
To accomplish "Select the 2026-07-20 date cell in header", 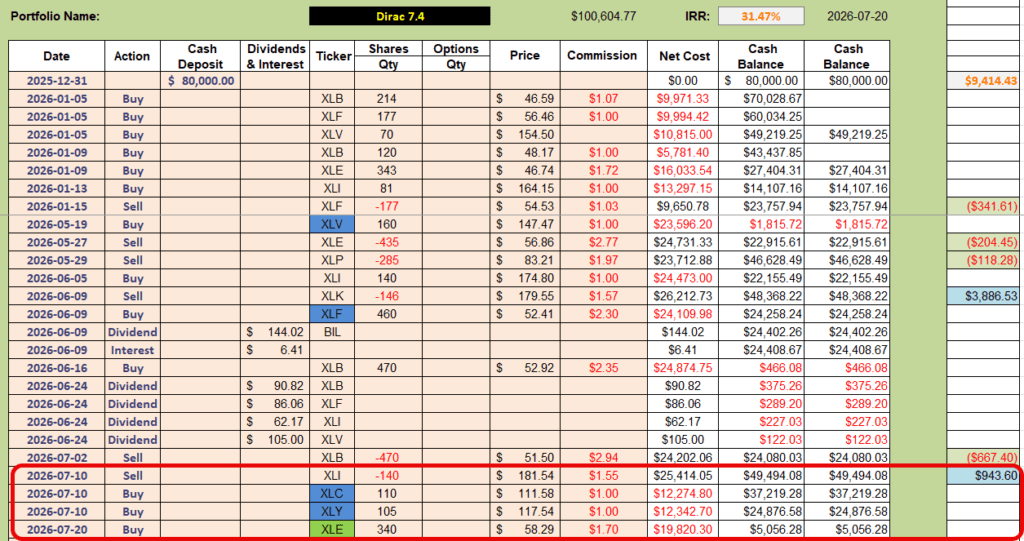I will [857, 16].
